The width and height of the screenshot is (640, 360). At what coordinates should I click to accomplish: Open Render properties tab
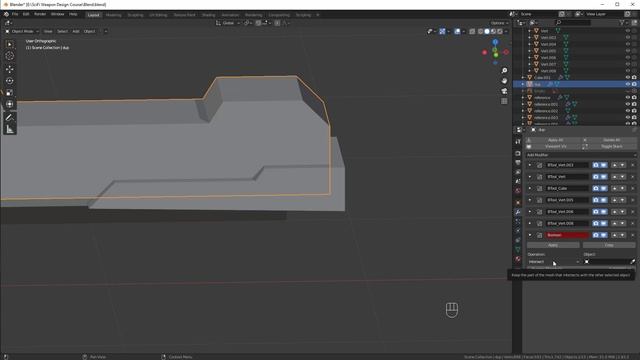click(x=518, y=153)
